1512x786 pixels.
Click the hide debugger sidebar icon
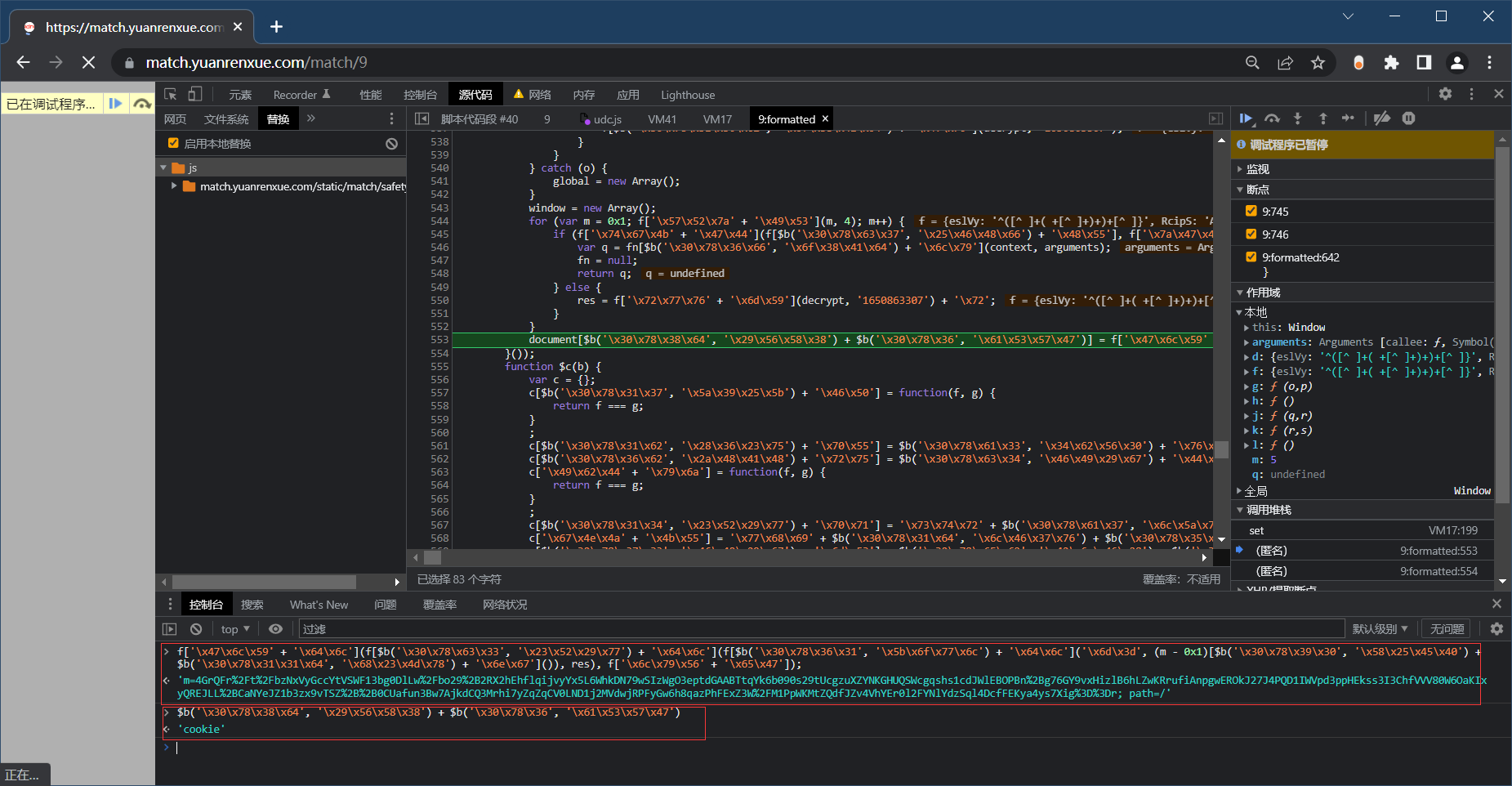pos(1216,118)
